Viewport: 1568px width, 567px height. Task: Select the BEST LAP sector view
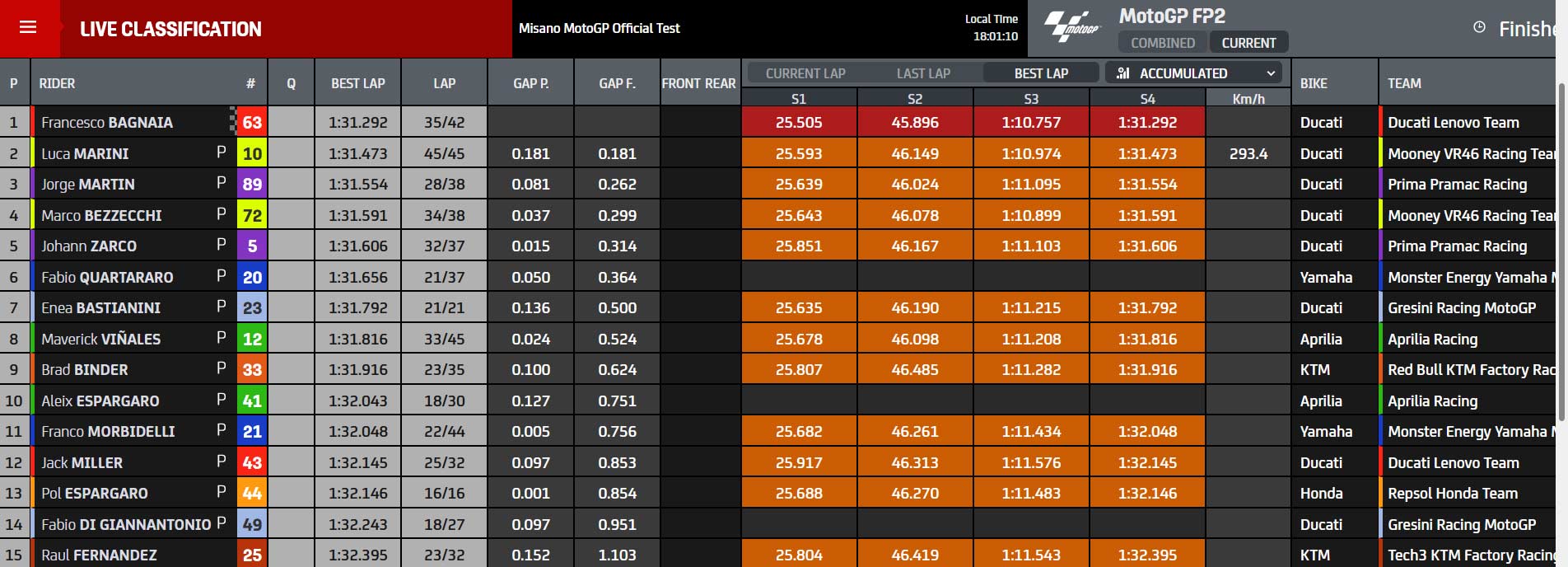point(1041,73)
